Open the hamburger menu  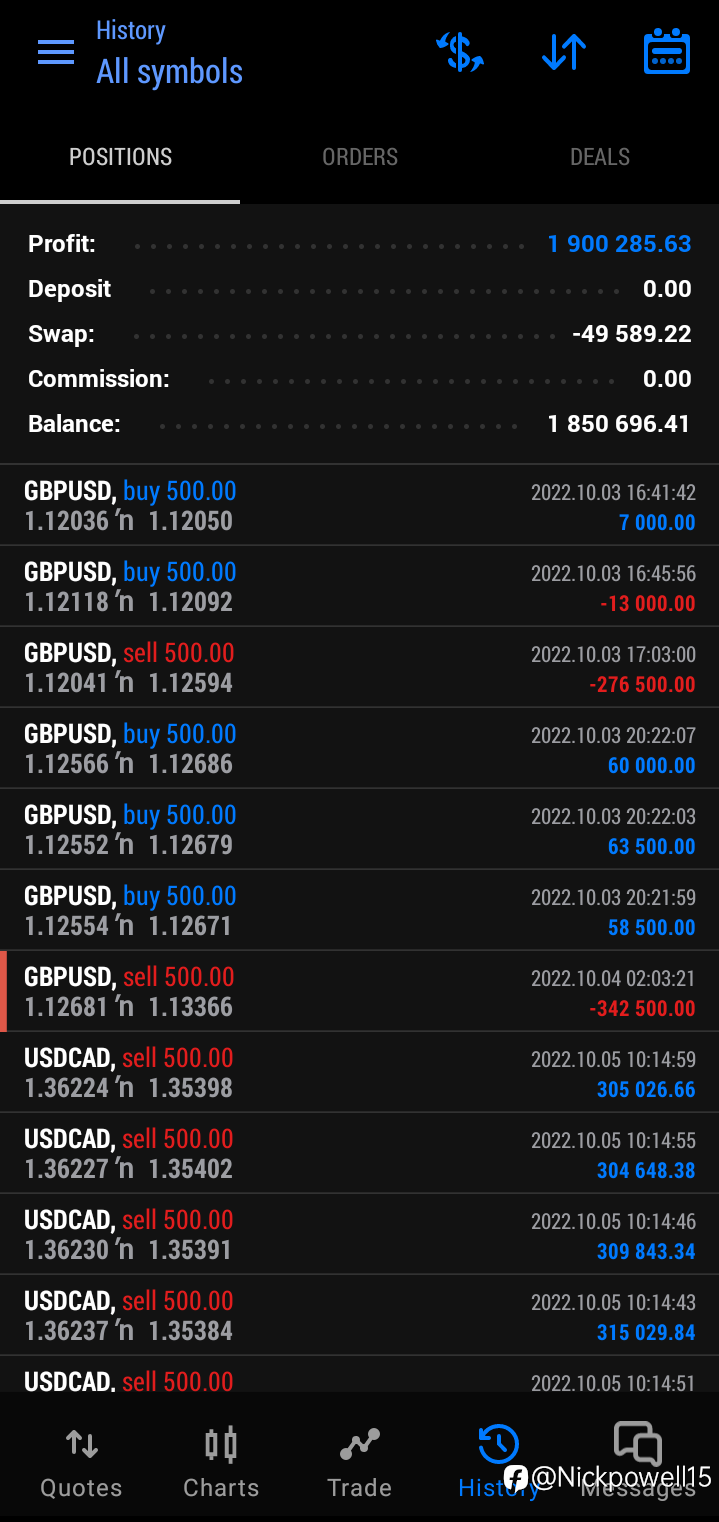tap(56, 52)
